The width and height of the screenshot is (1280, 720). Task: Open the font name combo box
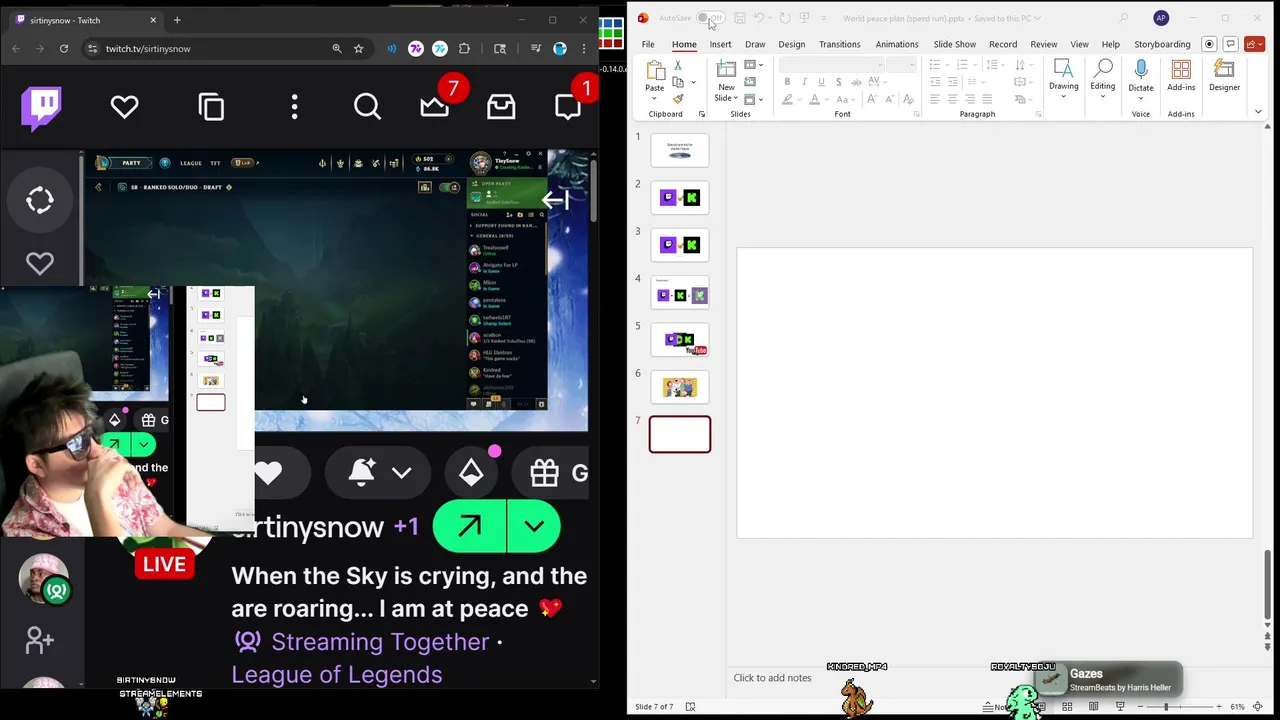(830, 65)
